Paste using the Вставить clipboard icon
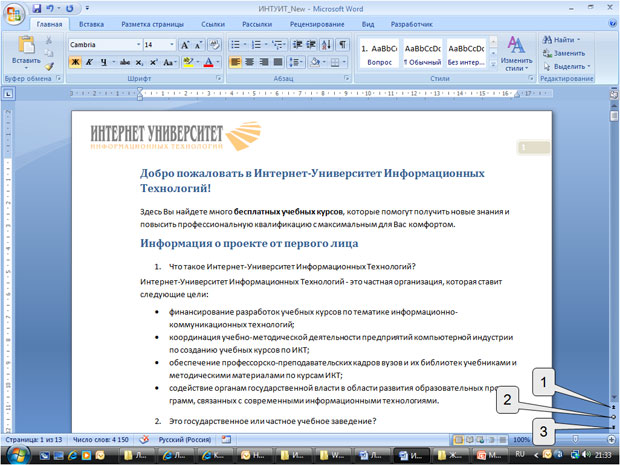The height and width of the screenshot is (465, 620). click(x=26, y=44)
